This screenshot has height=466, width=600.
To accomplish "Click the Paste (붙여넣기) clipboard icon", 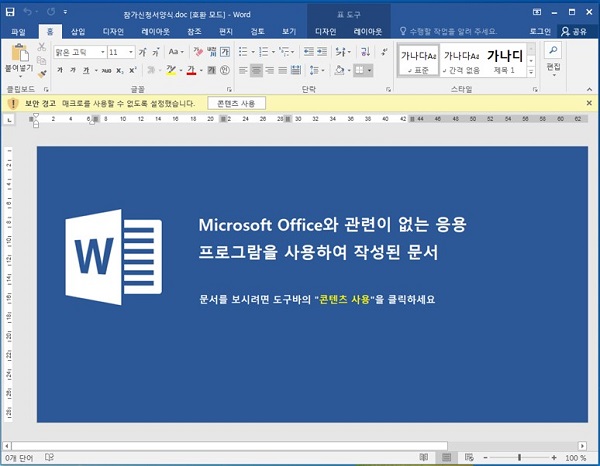I will (20, 52).
